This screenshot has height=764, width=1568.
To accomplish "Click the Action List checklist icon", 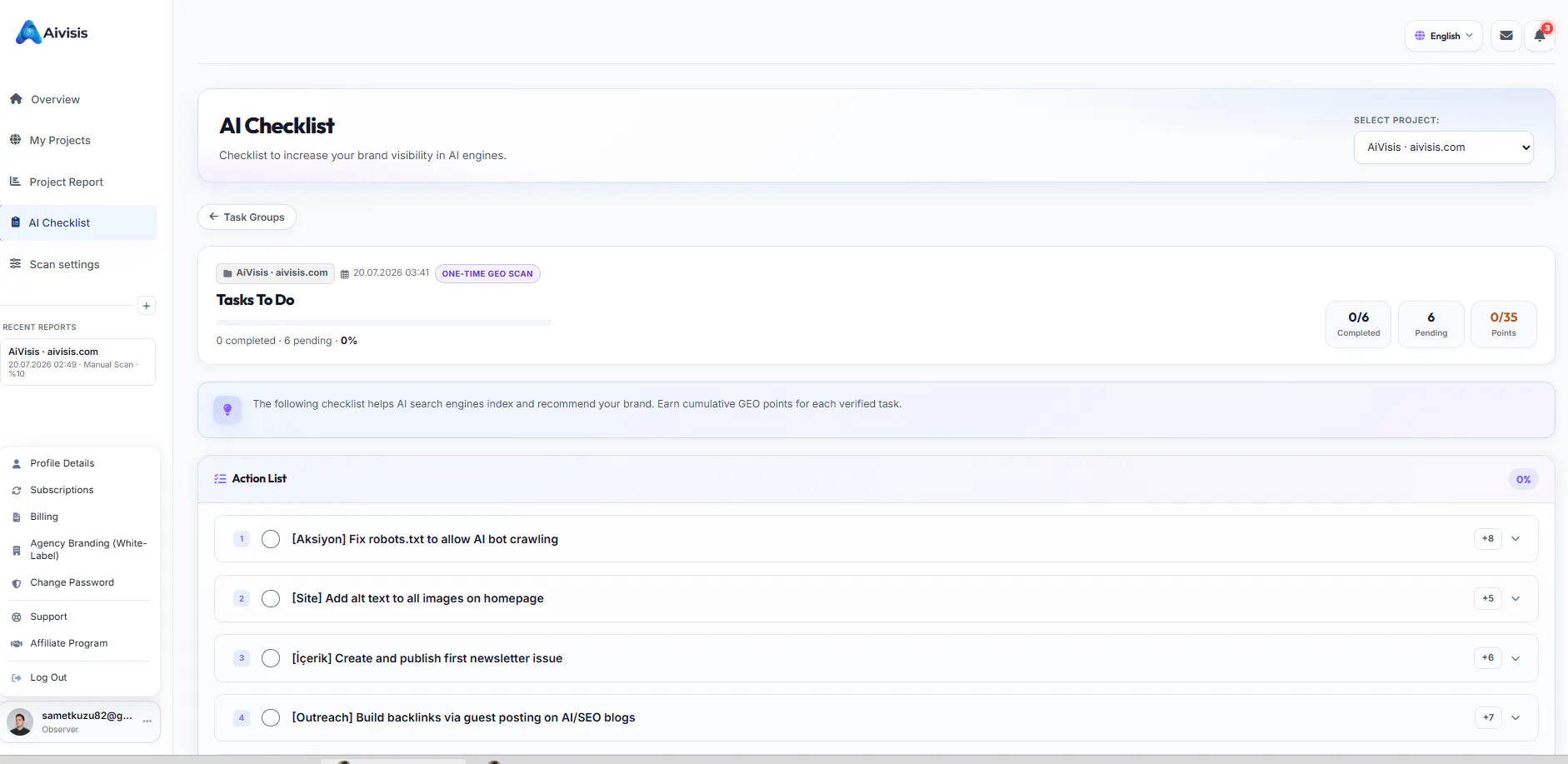I will [220, 479].
